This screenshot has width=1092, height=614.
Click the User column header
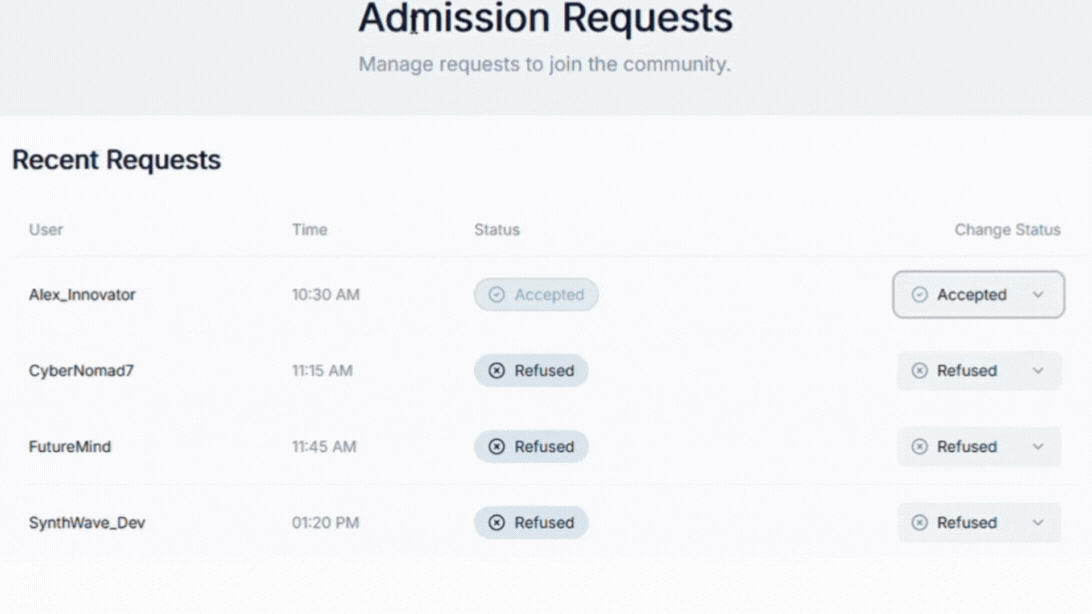pyautogui.click(x=46, y=230)
